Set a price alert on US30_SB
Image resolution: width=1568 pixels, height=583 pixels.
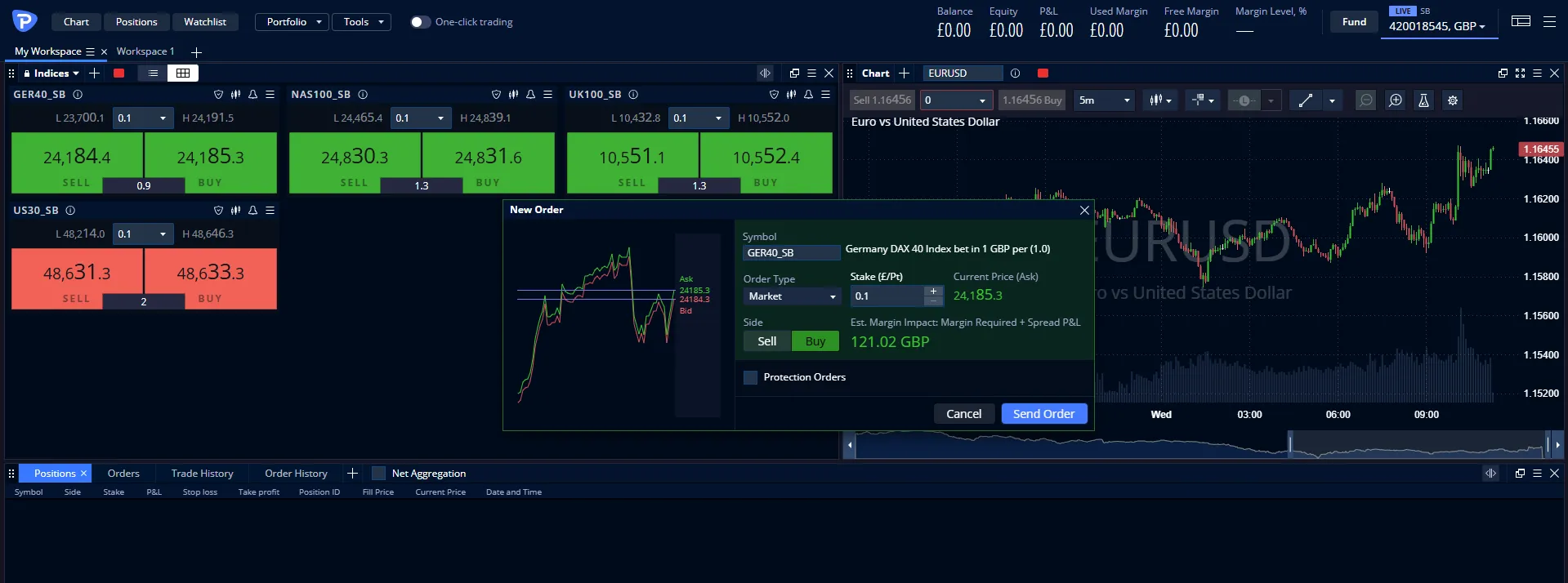click(x=252, y=211)
